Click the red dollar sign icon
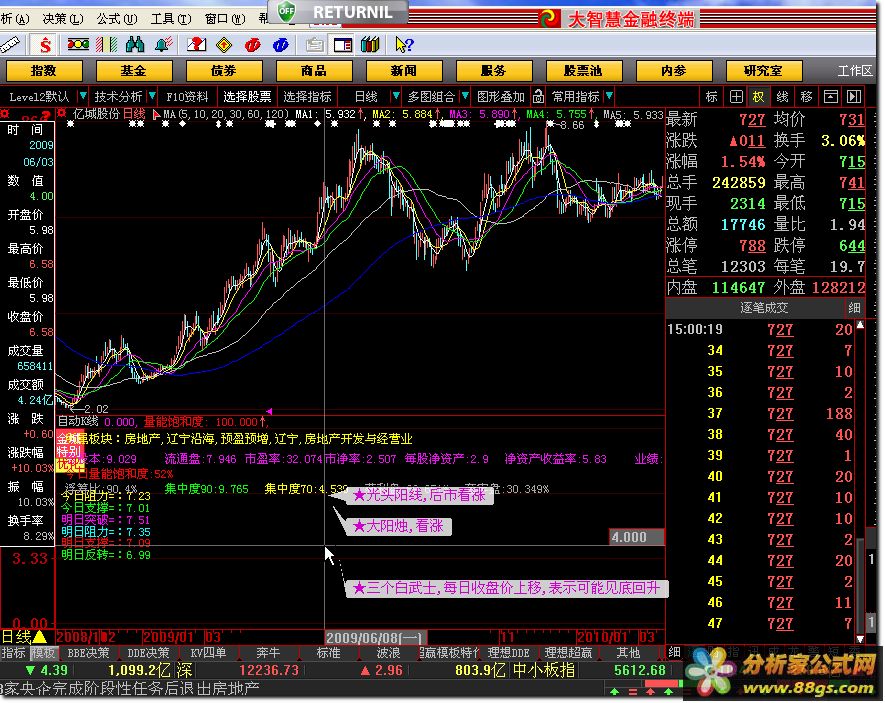 pyautogui.click(x=45, y=45)
